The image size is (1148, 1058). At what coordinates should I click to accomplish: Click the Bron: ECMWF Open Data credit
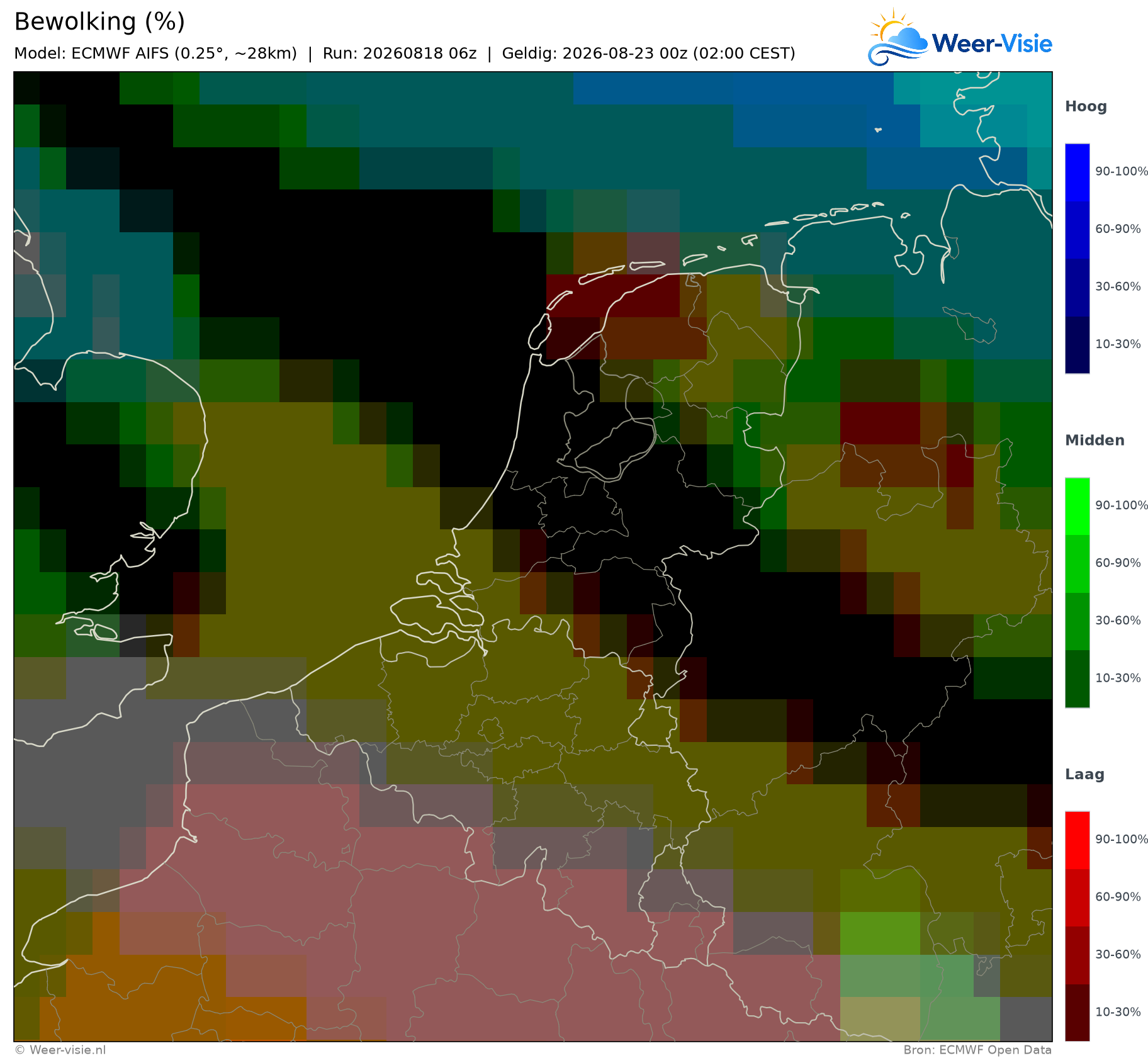click(x=977, y=1050)
